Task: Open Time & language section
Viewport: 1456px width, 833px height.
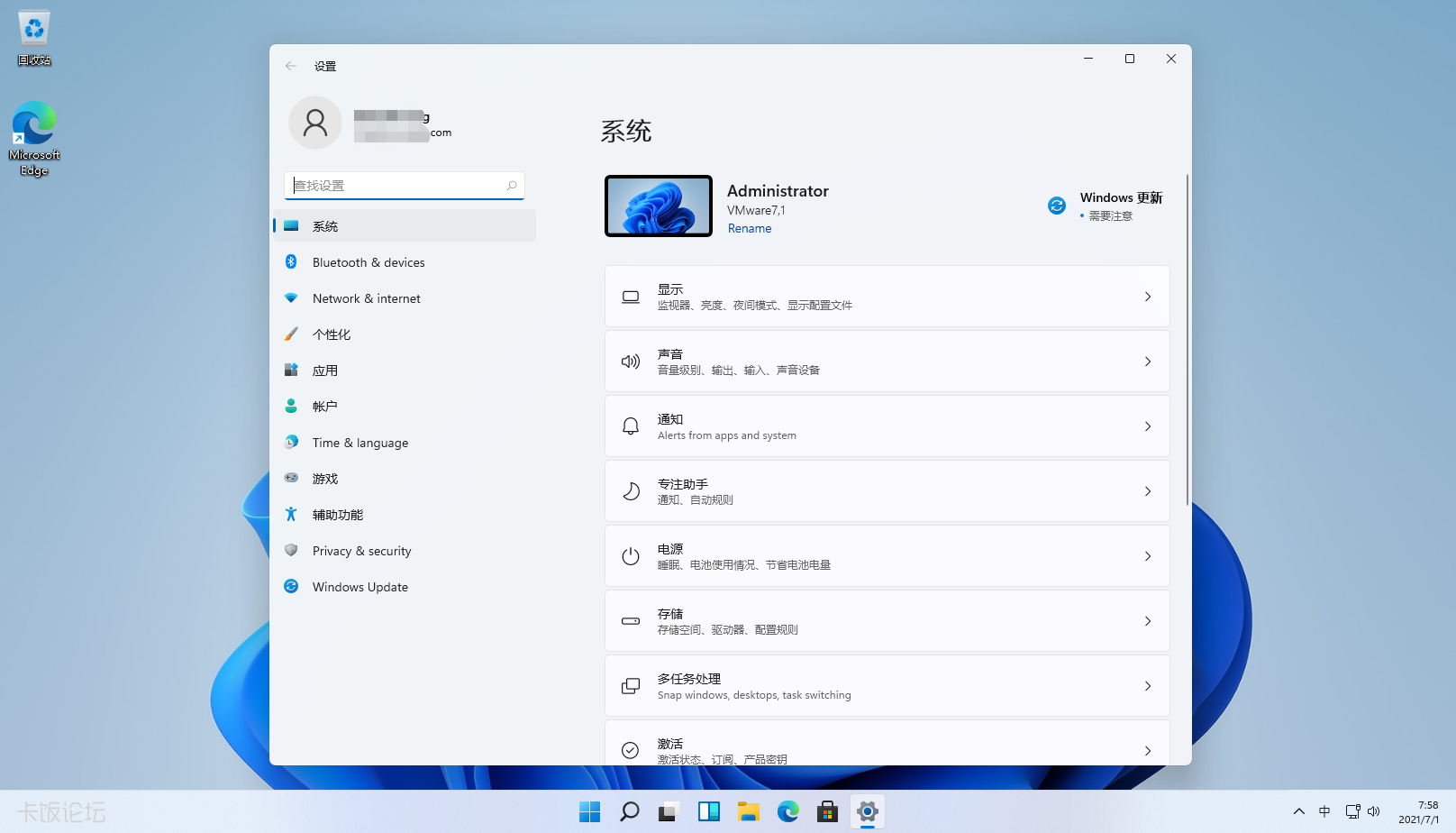Action: 405,442
